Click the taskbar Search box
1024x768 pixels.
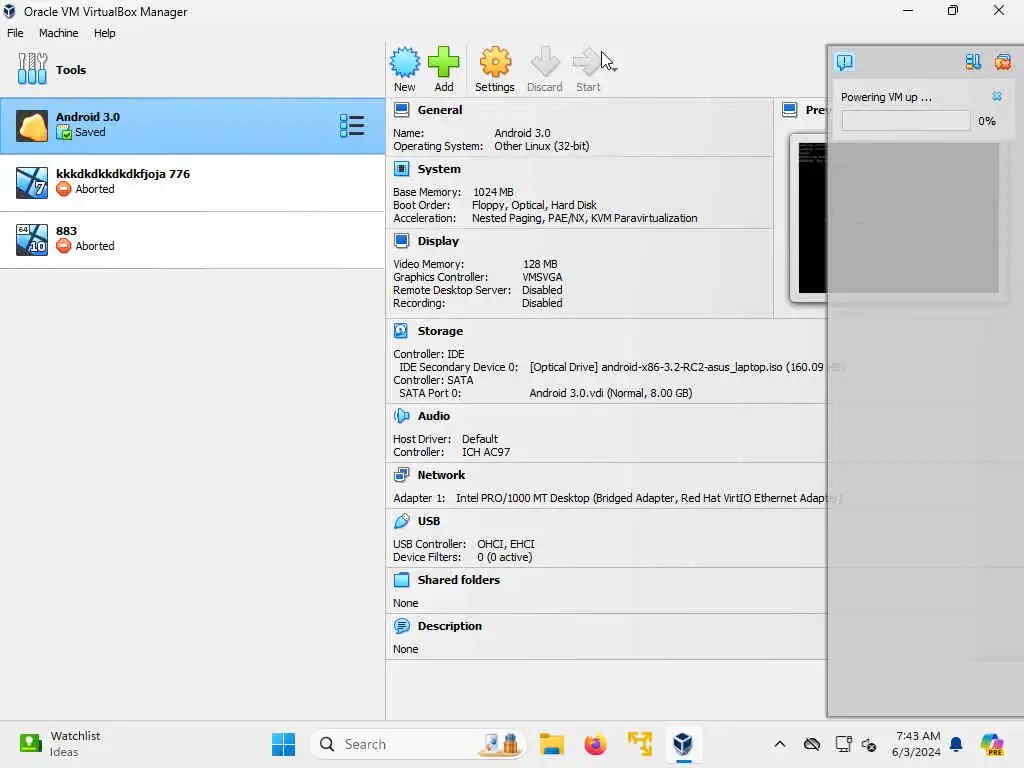(x=418, y=744)
